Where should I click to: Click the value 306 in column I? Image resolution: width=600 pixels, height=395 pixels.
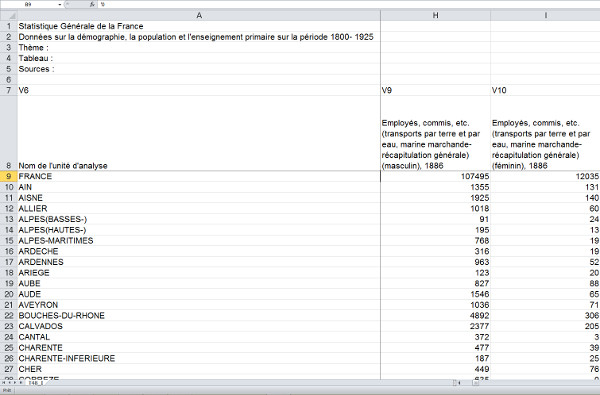point(545,316)
